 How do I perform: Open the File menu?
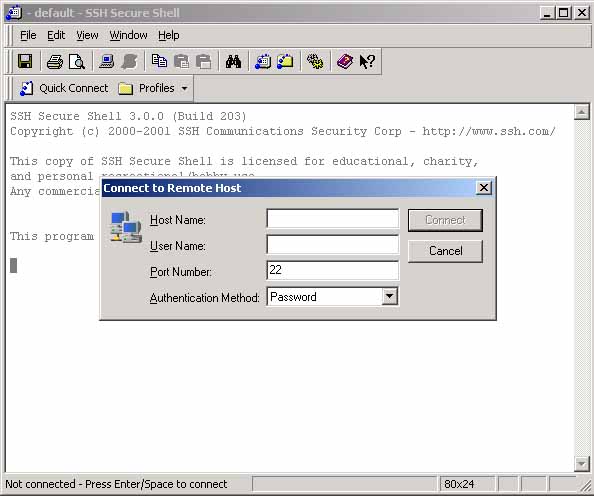pos(28,35)
